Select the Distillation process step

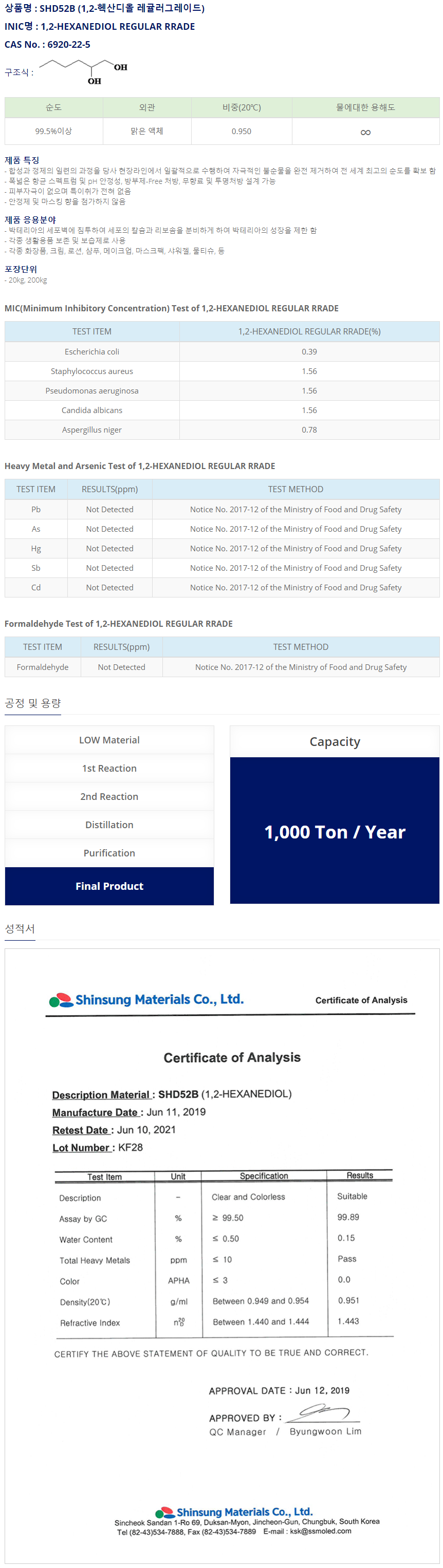pos(109,825)
